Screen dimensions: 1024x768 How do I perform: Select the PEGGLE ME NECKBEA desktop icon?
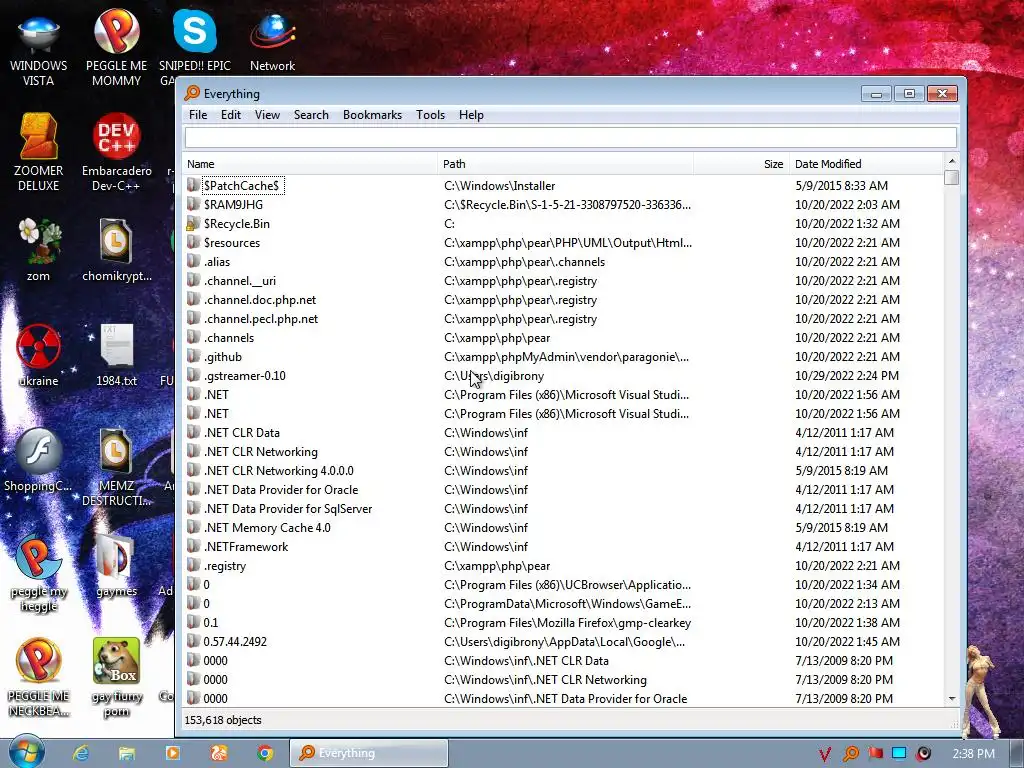(39, 678)
